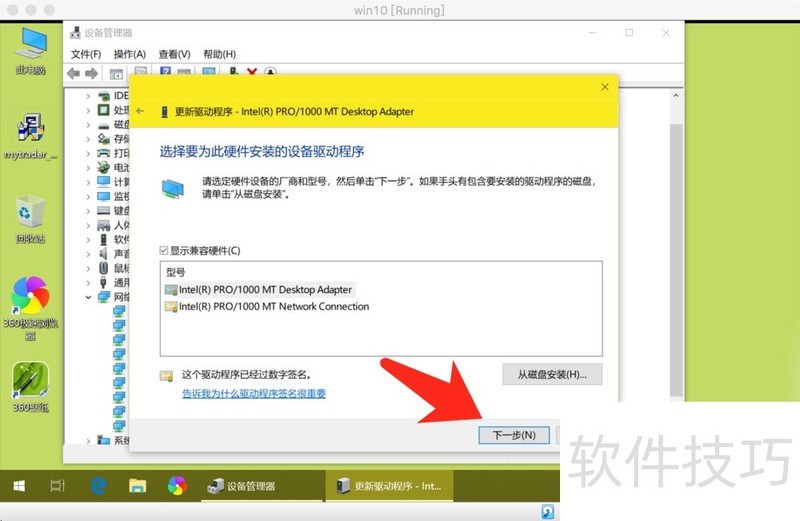800x521 pixels.
Task: Toggle the show/hide console tree toolbar icon
Action: pyautogui.click(x=116, y=74)
